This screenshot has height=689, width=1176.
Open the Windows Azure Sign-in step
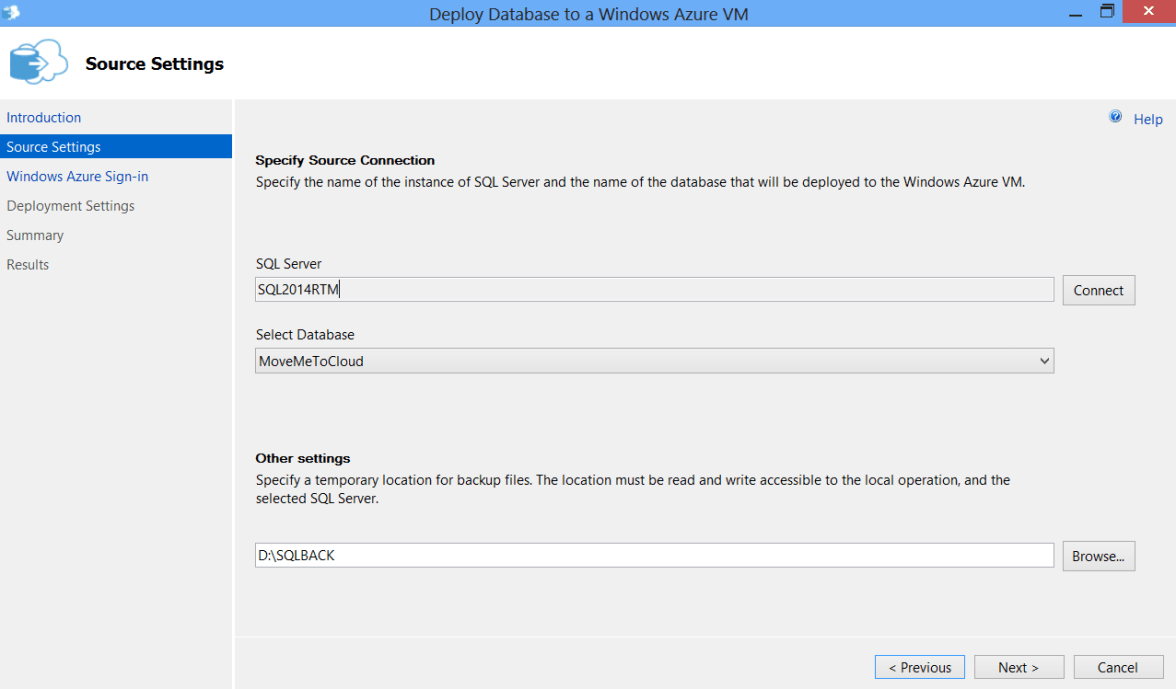pos(77,176)
